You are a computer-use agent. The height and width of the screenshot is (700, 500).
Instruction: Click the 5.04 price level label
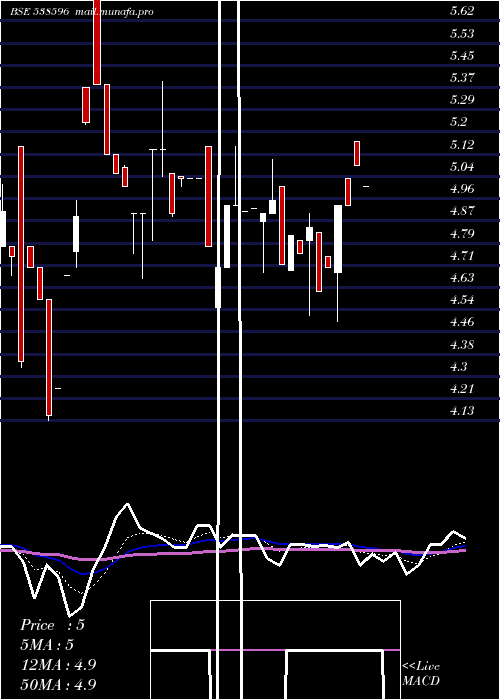click(x=462, y=167)
